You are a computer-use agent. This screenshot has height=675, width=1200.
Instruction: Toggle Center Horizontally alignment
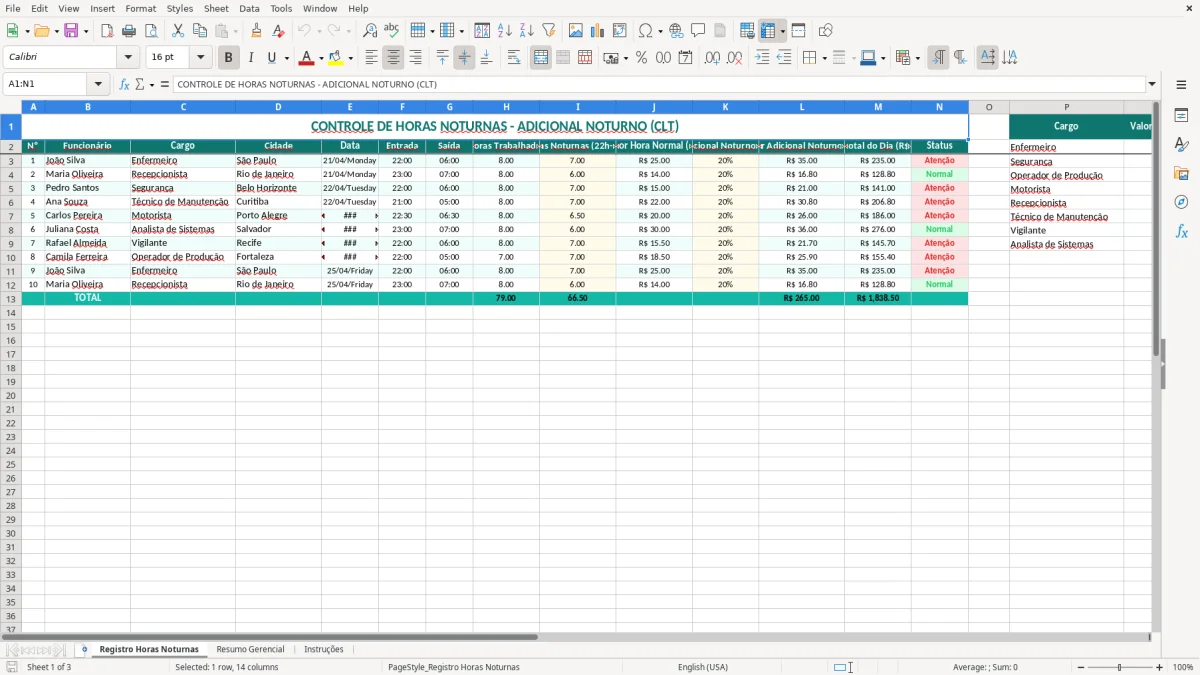click(x=394, y=58)
